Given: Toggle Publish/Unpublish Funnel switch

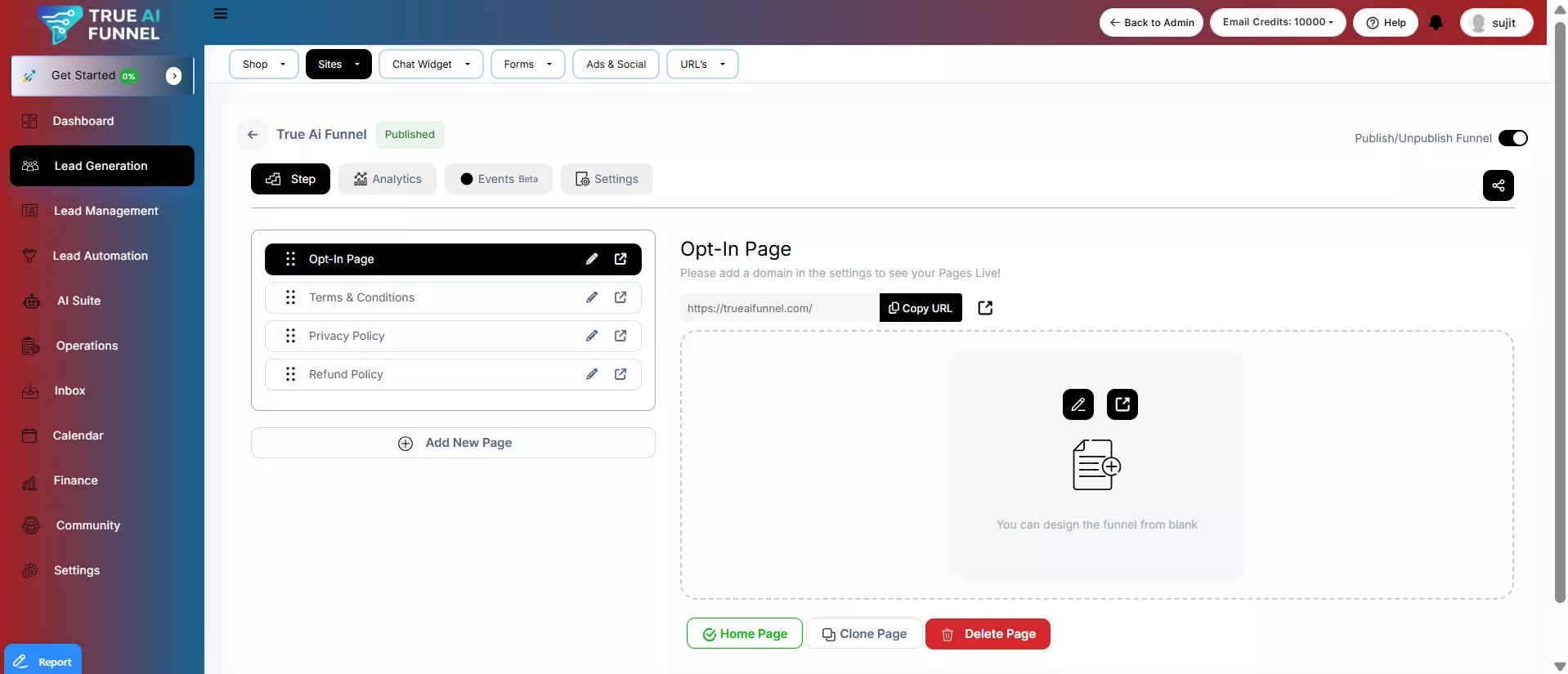Looking at the screenshot, I should 1512,138.
